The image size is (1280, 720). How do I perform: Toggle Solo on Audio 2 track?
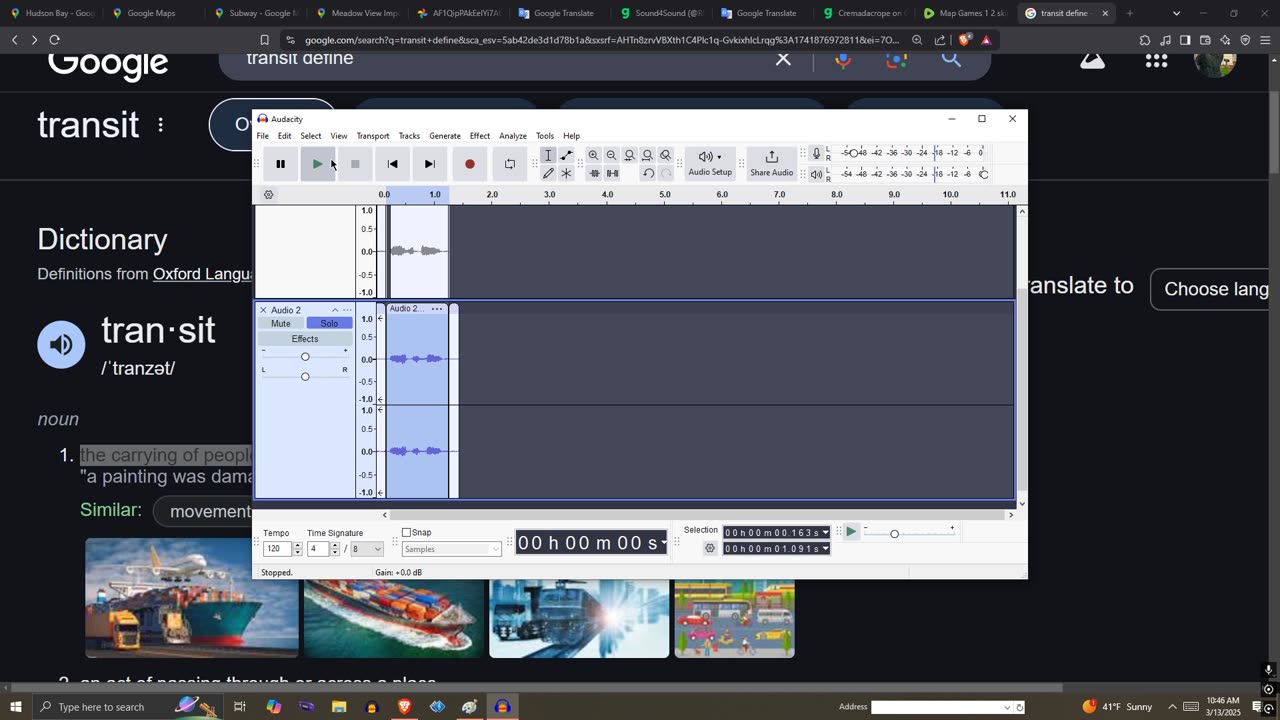coord(329,324)
